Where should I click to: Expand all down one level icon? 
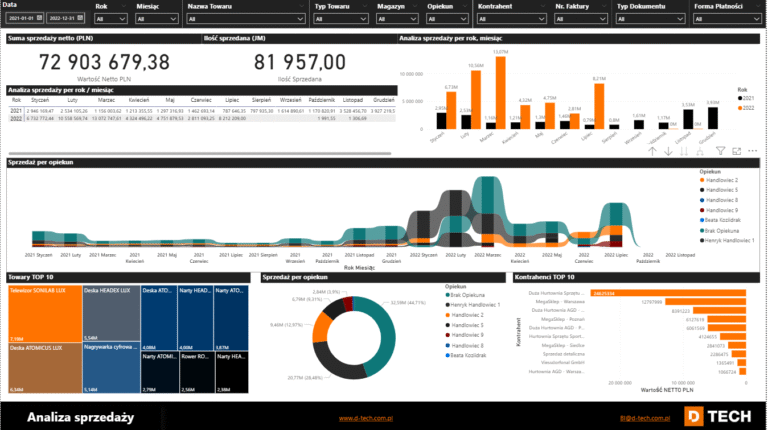click(x=702, y=151)
